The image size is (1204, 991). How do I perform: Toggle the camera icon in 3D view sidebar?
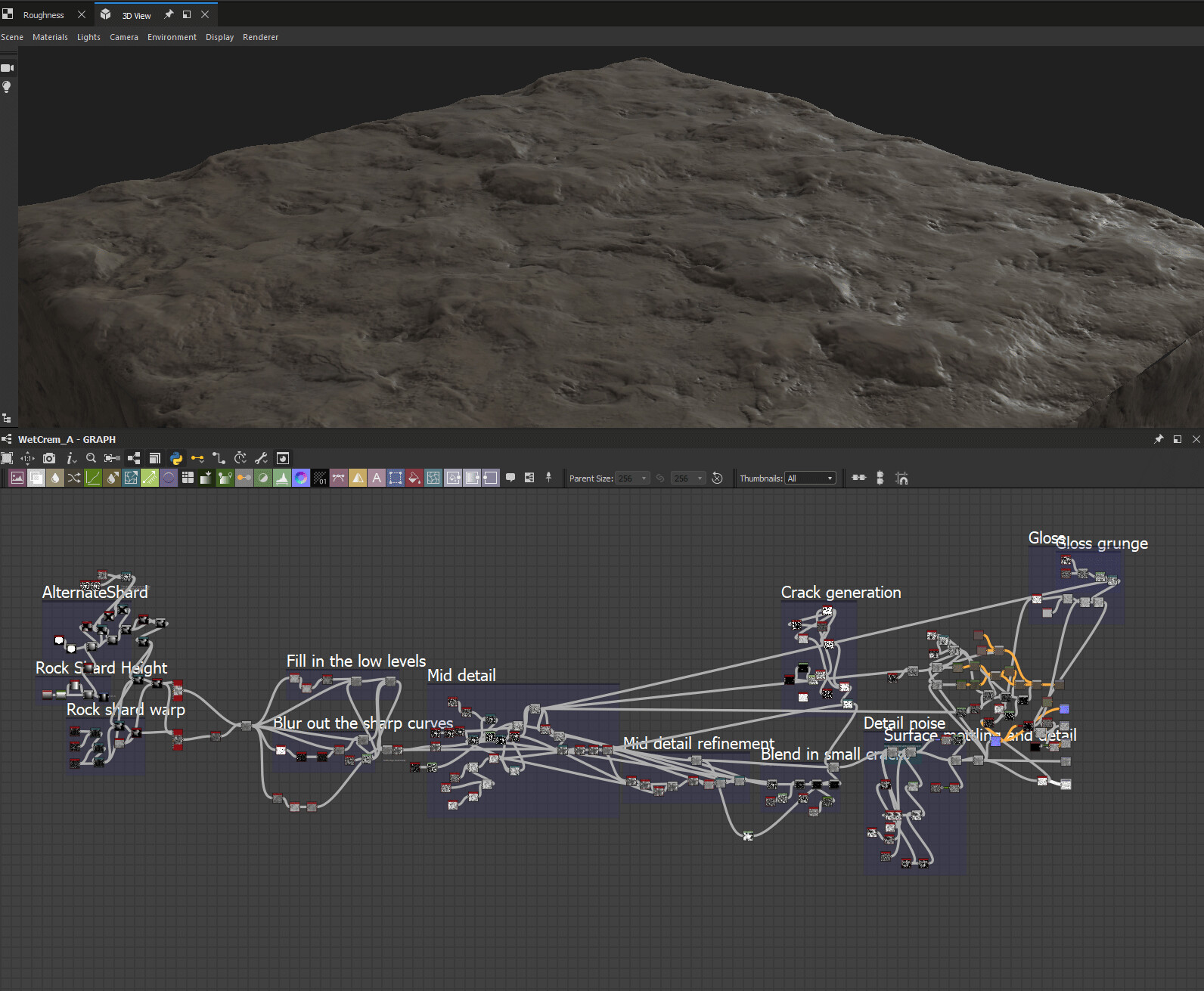point(8,68)
